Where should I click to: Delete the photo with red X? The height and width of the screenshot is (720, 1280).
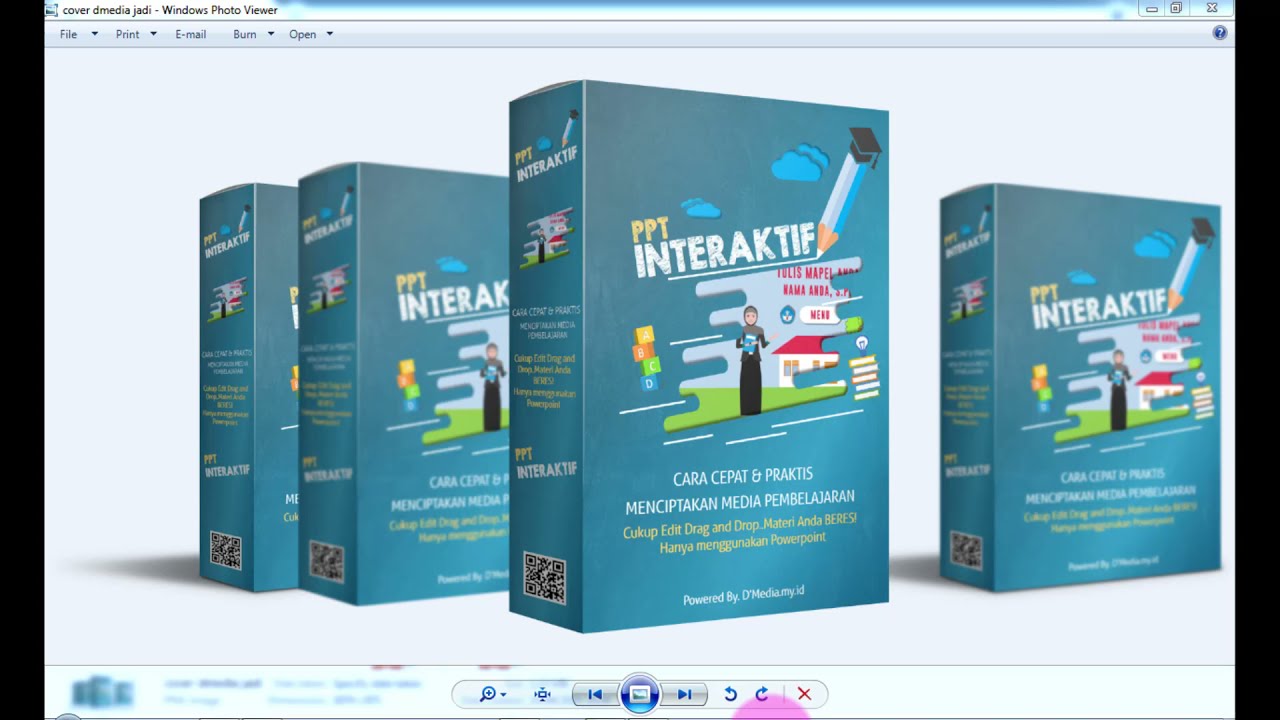(804, 694)
